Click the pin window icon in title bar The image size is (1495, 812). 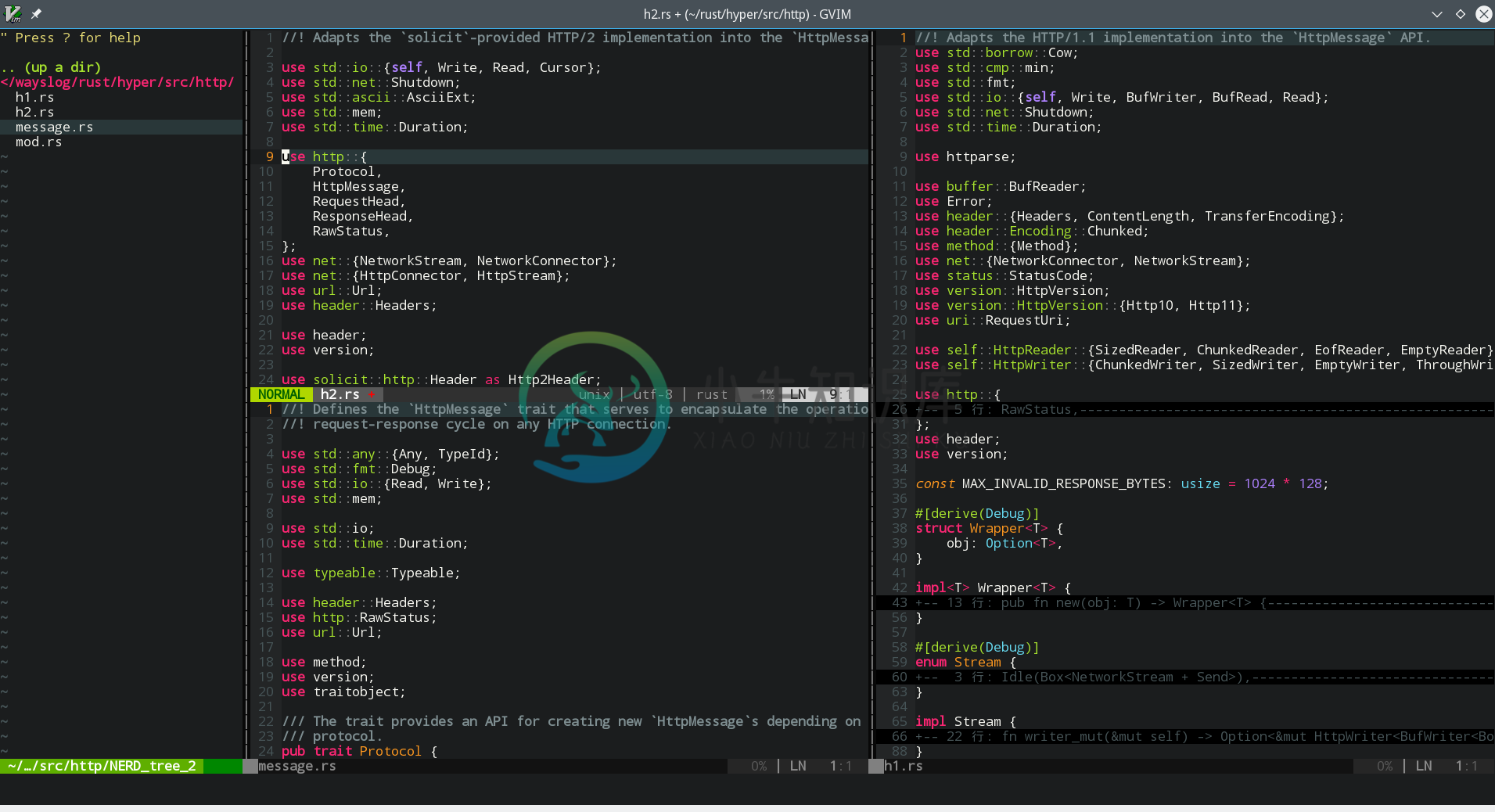(x=36, y=13)
